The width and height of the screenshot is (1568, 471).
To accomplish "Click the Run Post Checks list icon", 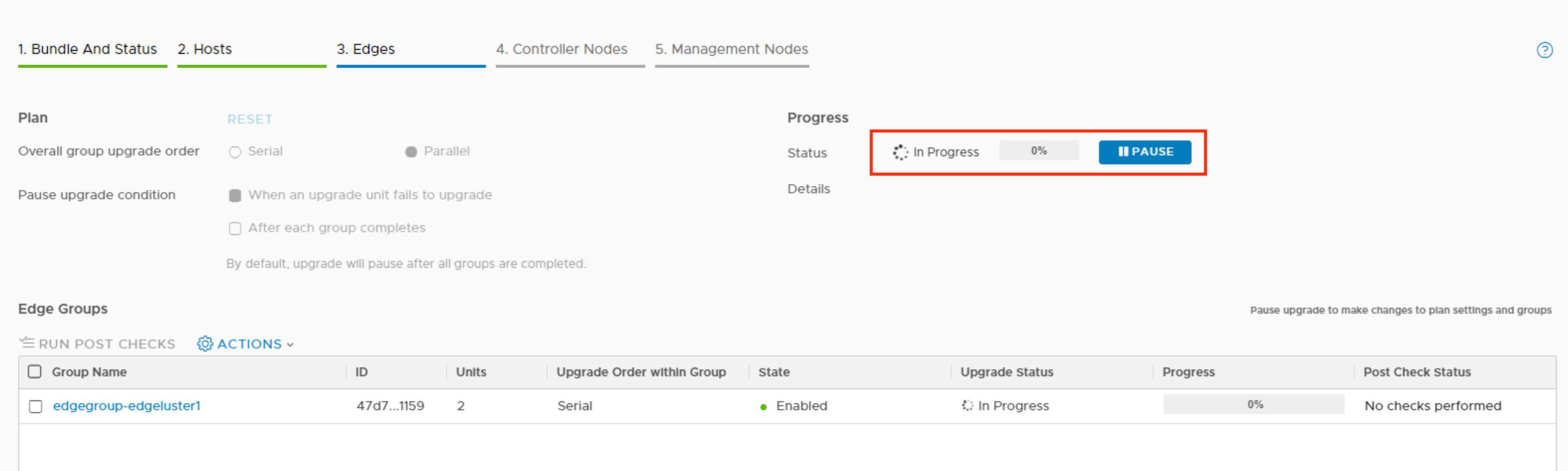I will (x=27, y=343).
